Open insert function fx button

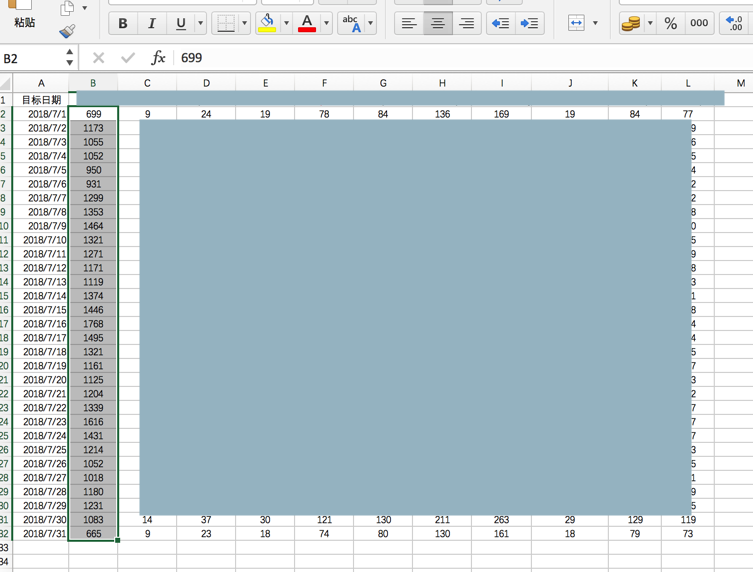point(158,58)
